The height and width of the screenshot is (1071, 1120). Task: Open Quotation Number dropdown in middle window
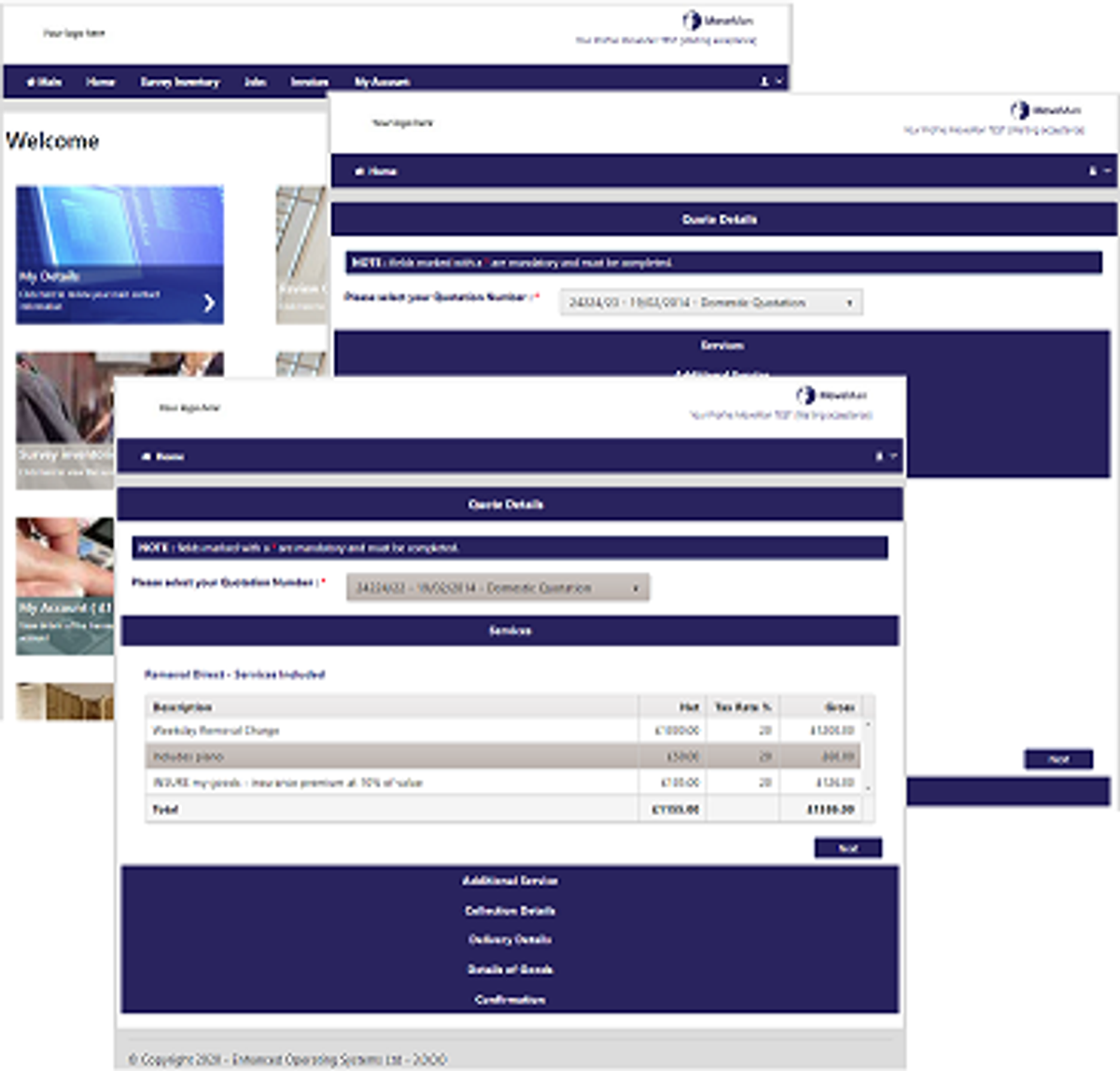[711, 302]
